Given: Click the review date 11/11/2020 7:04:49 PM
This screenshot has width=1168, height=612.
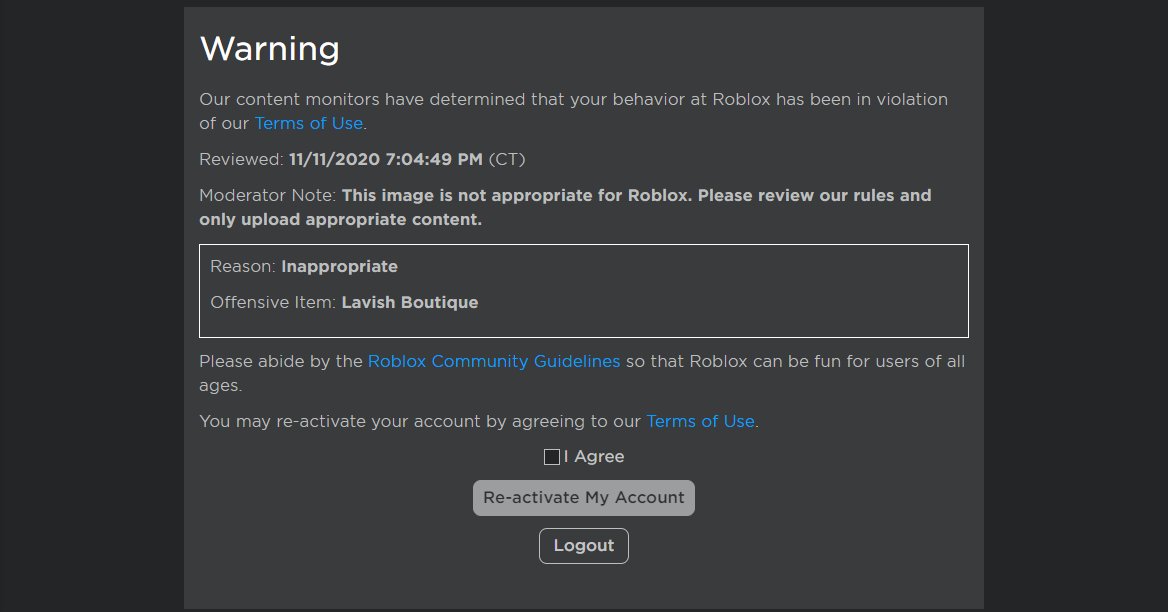Looking at the screenshot, I should point(386,159).
